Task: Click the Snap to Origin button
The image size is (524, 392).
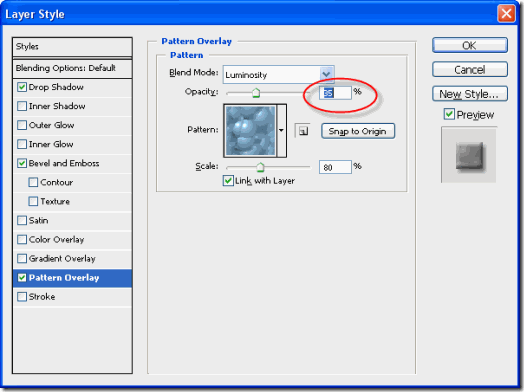Action: [358, 131]
